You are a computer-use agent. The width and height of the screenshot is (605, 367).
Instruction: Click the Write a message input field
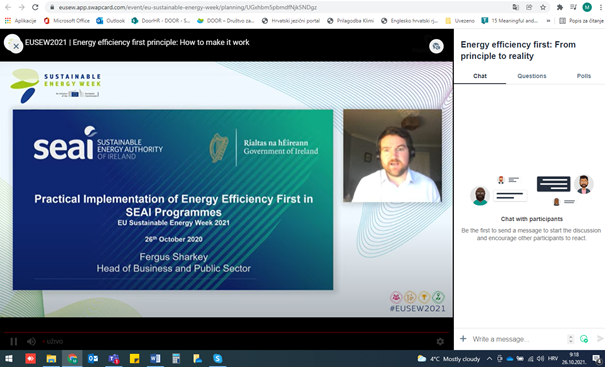tap(518, 339)
